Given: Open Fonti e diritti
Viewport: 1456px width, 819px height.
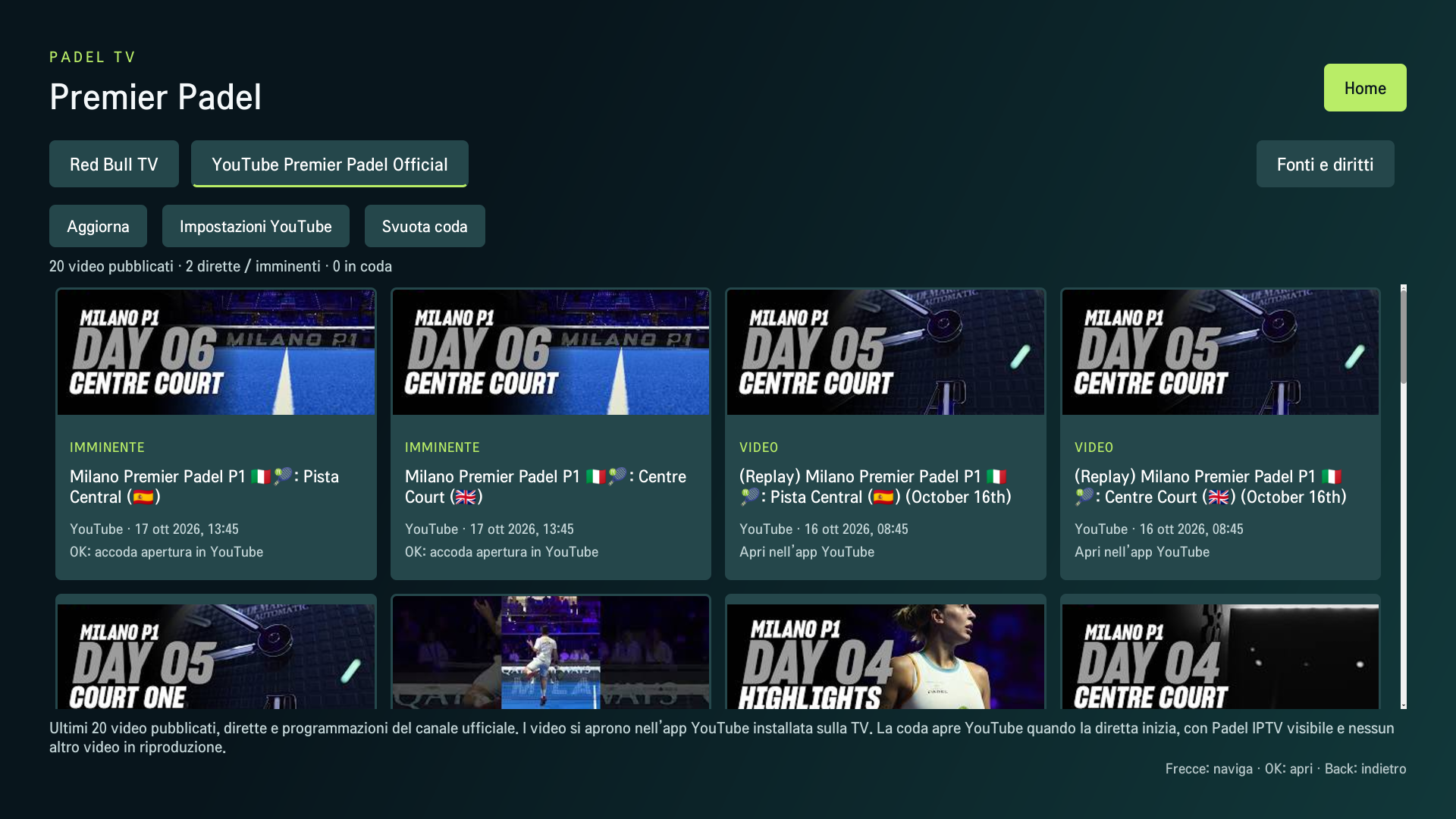Looking at the screenshot, I should (x=1325, y=164).
